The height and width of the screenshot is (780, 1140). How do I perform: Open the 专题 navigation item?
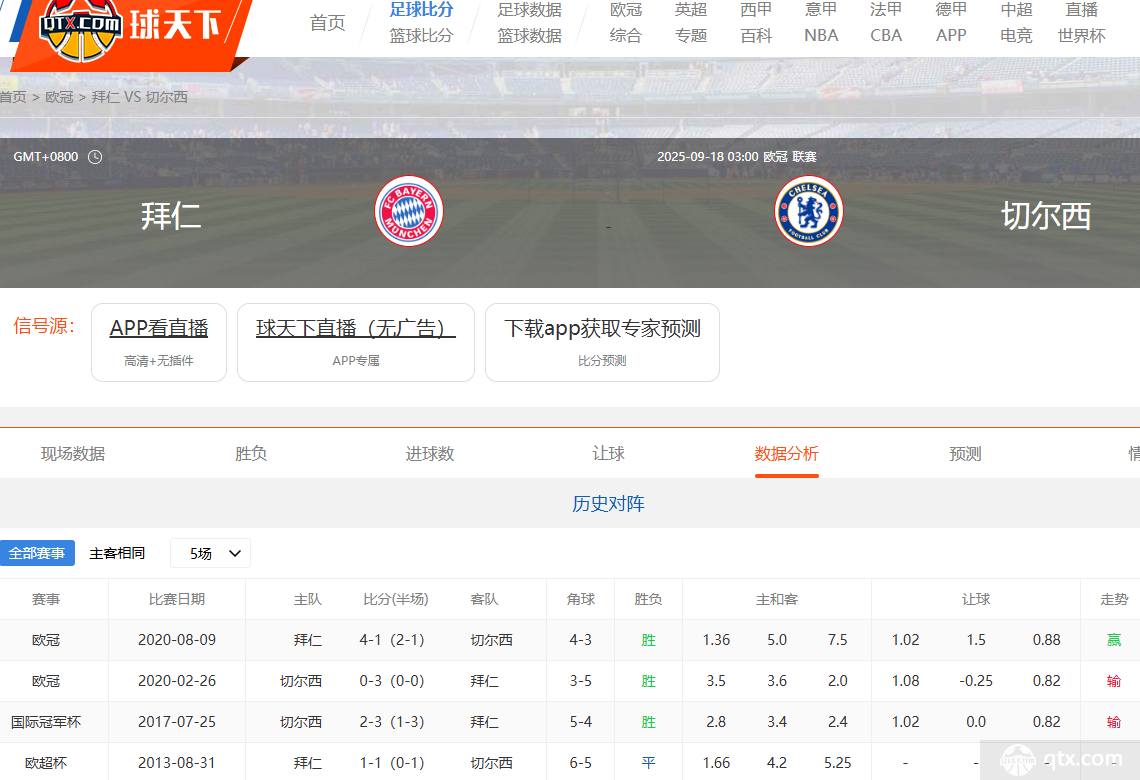click(691, 35)
